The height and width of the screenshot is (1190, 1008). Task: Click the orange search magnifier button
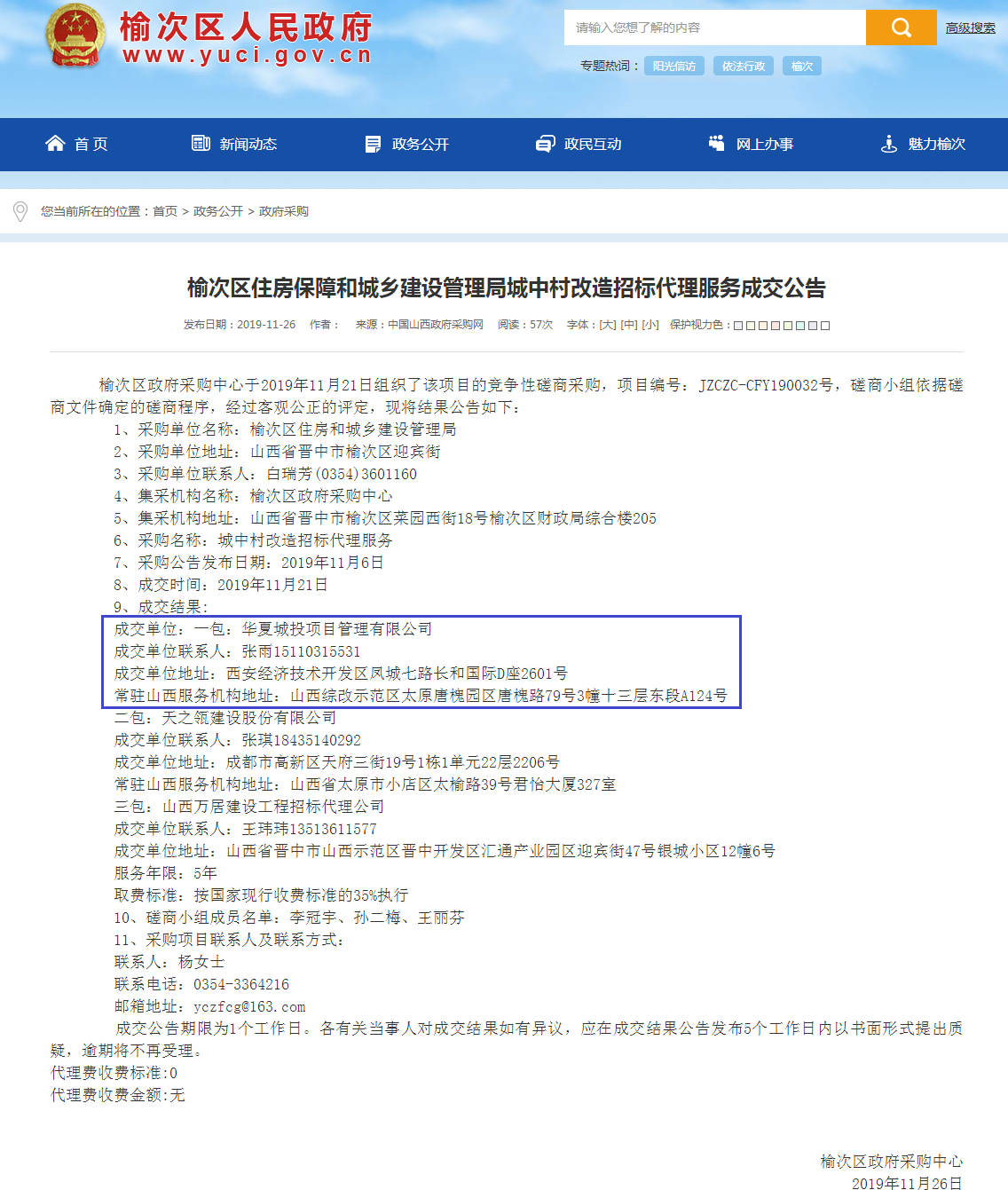coord(901,28)
